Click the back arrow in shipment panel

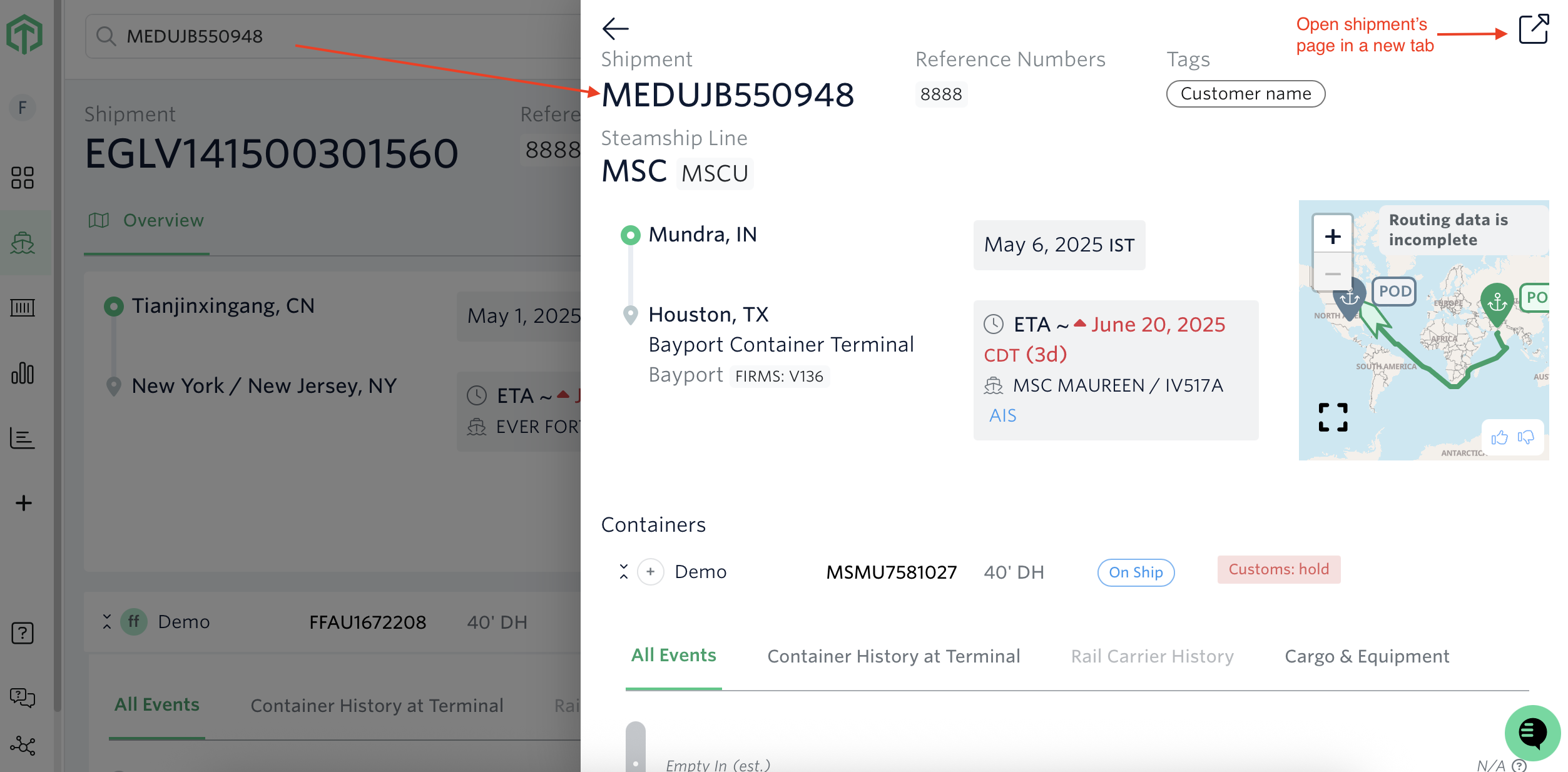[615, 28]
